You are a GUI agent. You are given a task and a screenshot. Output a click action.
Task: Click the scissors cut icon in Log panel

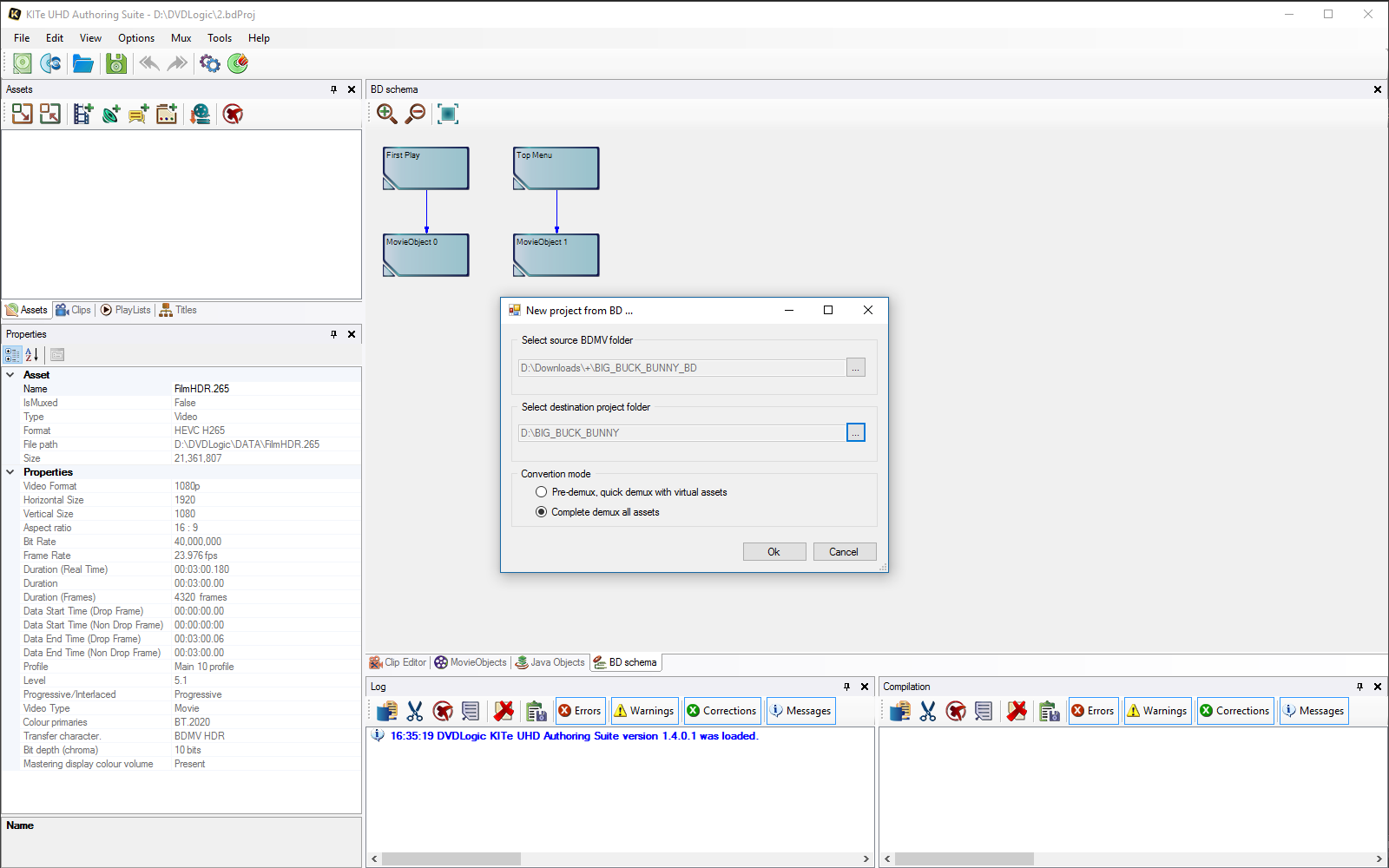(x=415, y=711)
